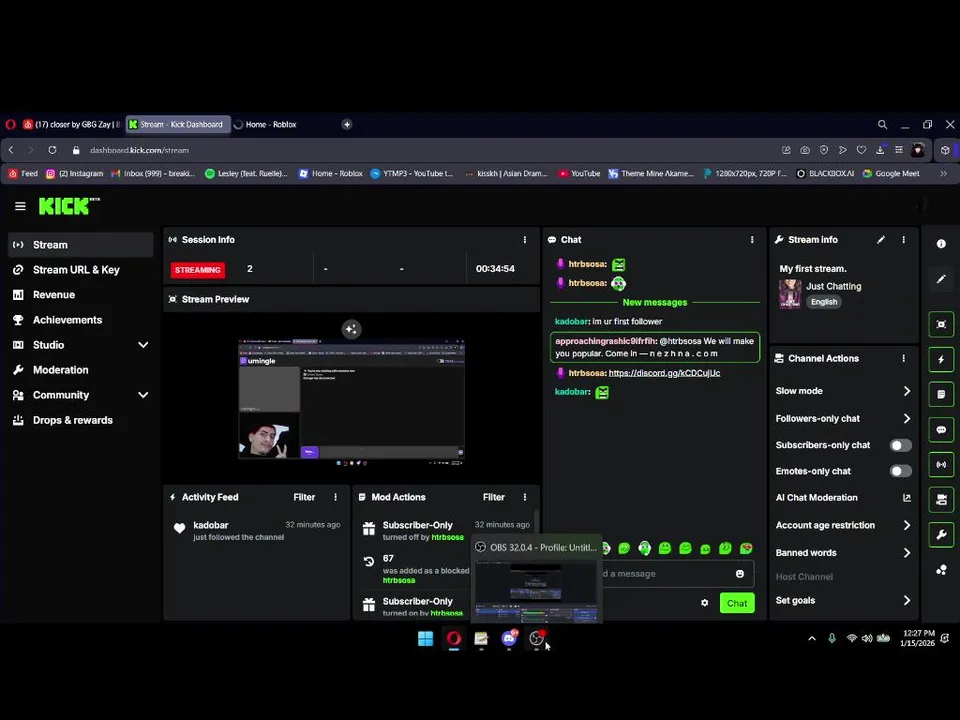Viewport: 960px width, 720px height.
Task: Edit Stream info with pencil icon
Action: coord(880,240)
